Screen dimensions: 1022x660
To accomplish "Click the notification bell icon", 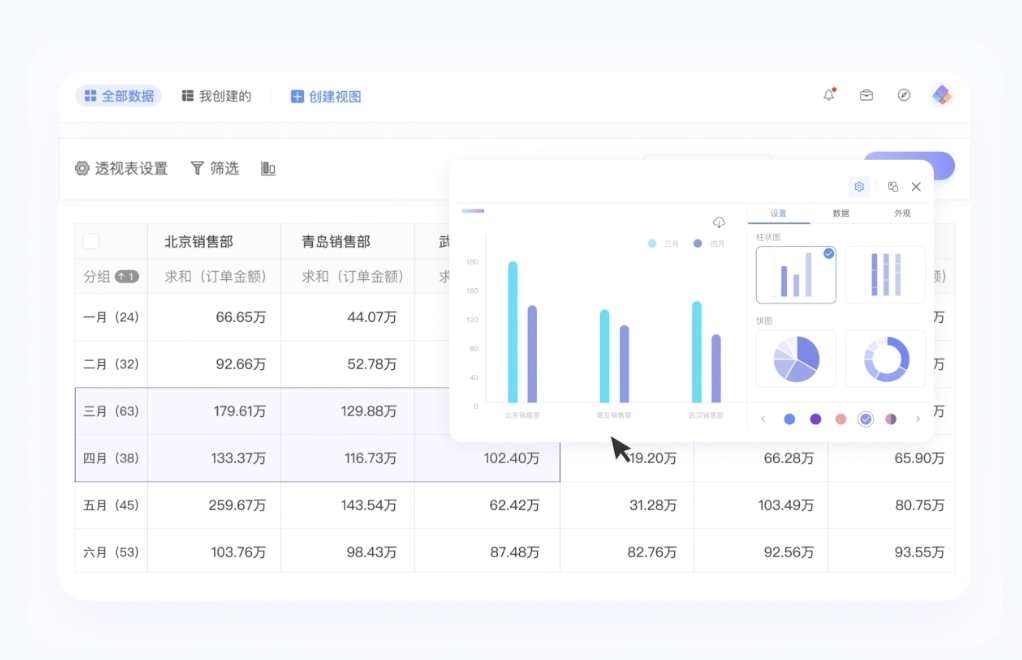I will click(829, 95).
